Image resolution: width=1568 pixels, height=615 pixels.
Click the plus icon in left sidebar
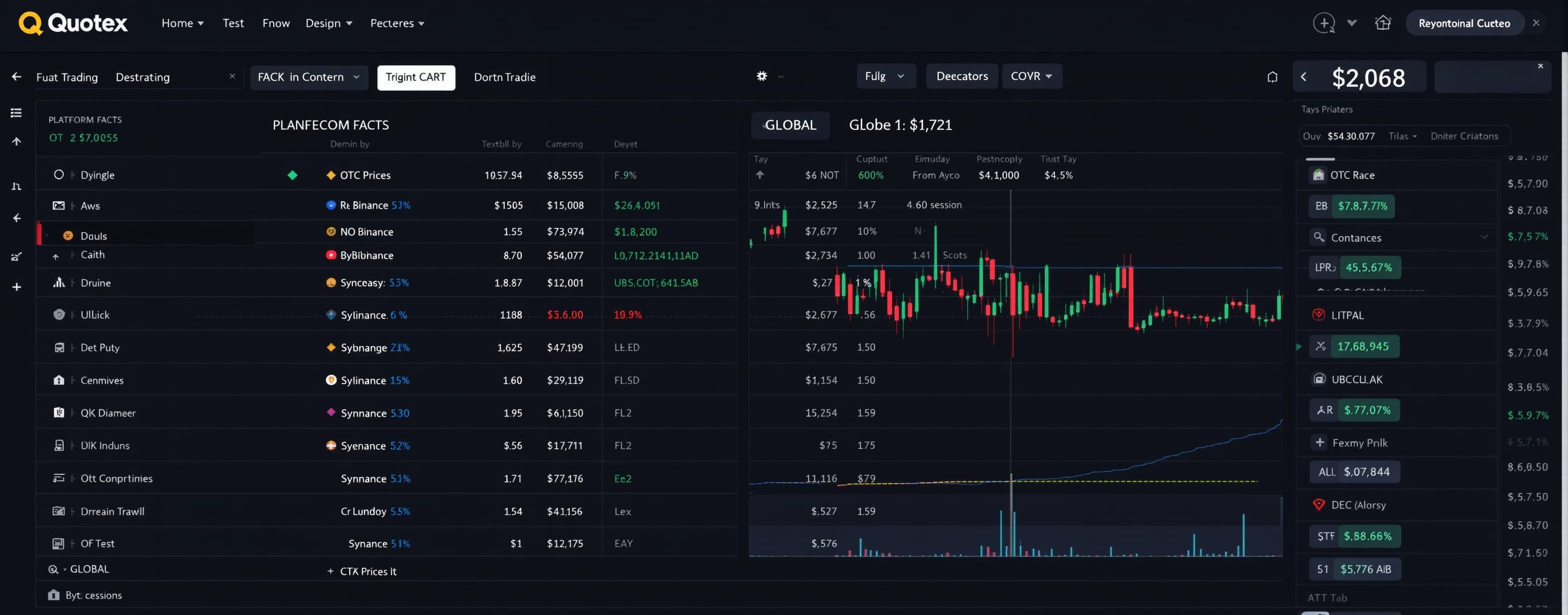[x=16, y=287]
